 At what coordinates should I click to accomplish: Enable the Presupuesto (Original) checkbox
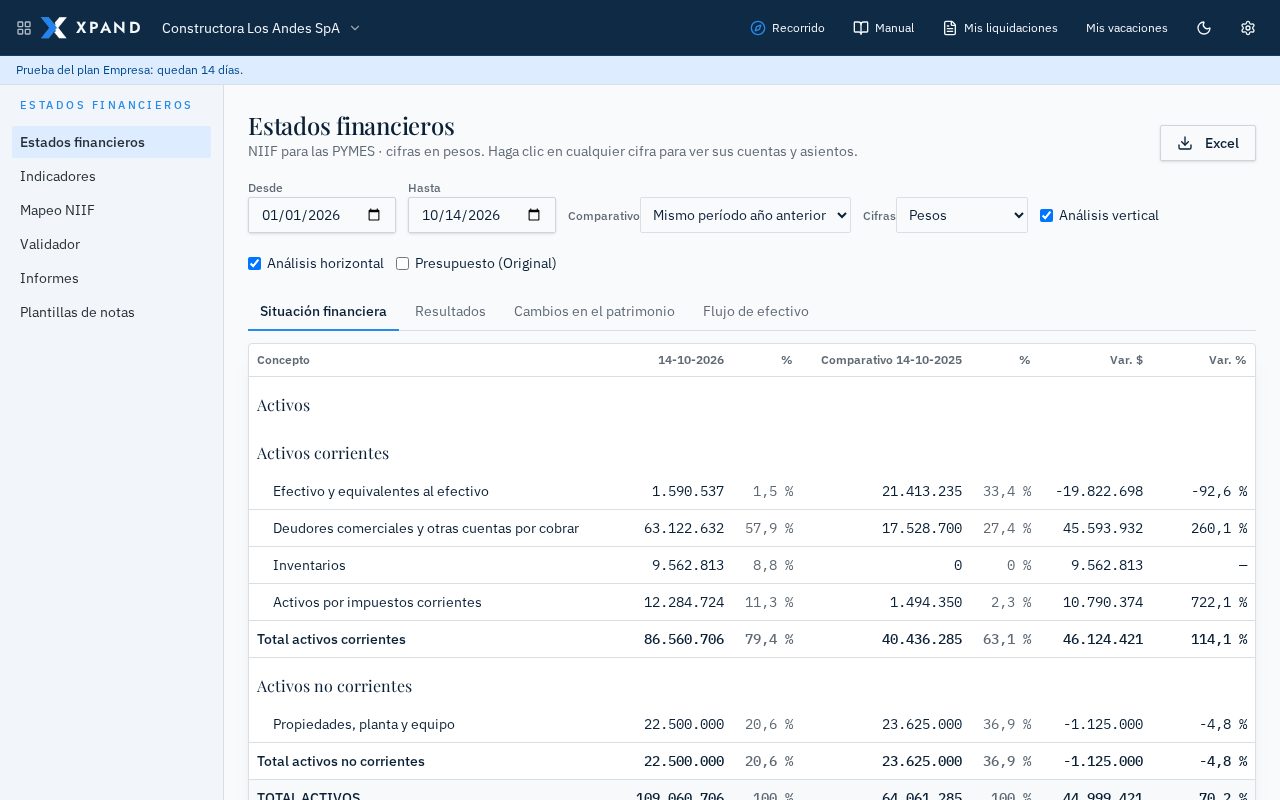click(x=403, y=263)
